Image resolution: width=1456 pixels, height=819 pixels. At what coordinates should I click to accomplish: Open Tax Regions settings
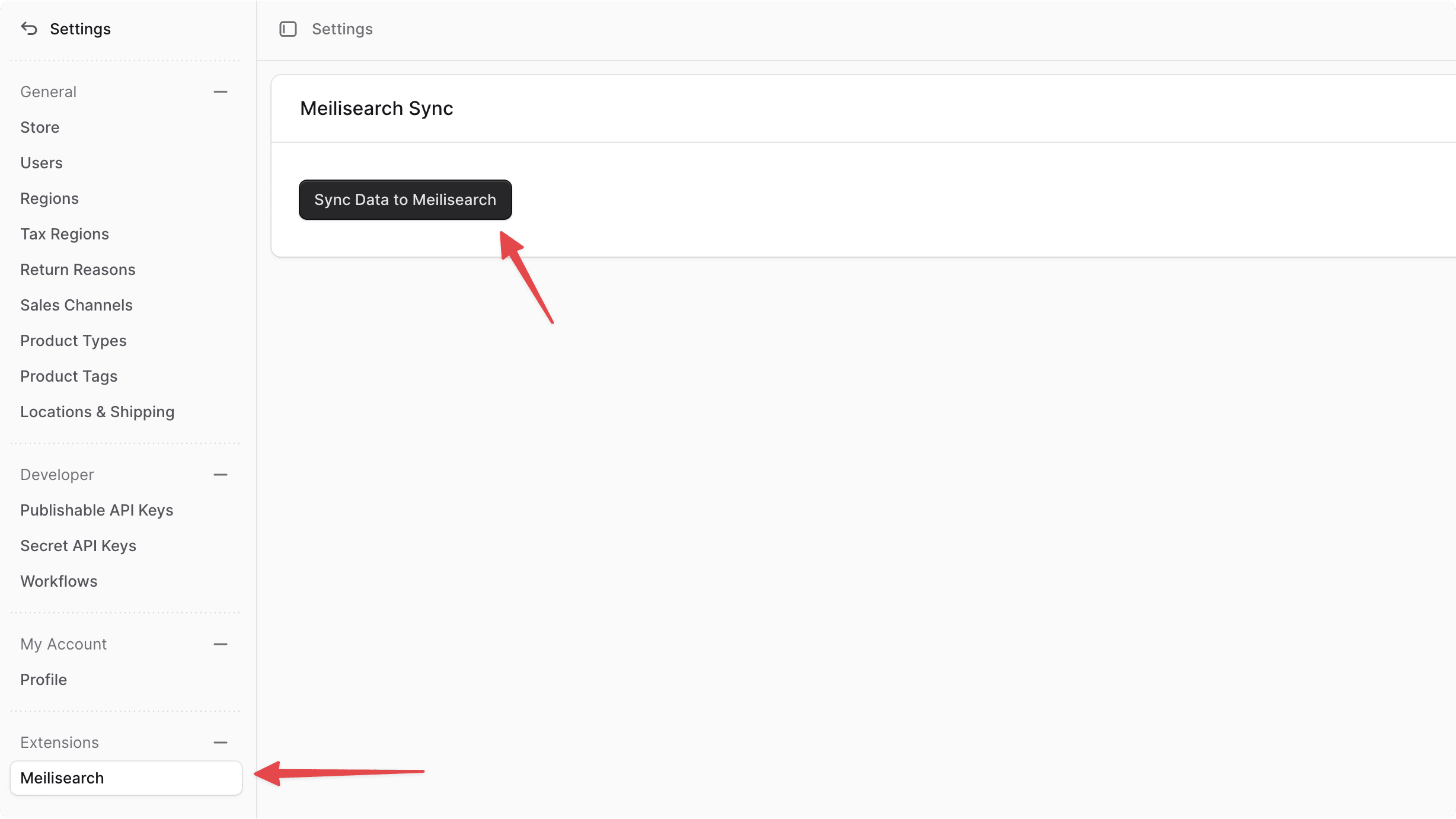[x=64, y=233]
